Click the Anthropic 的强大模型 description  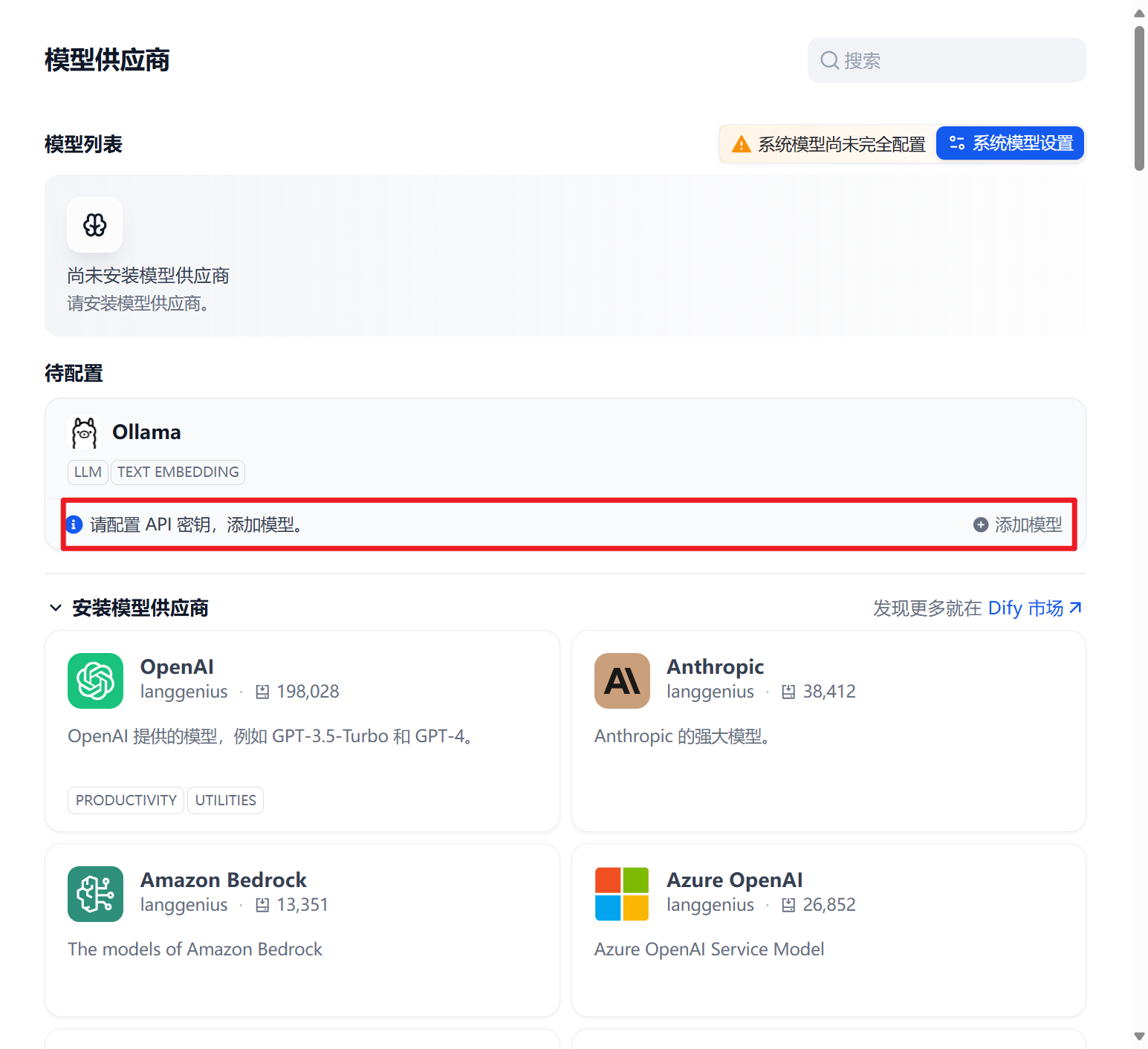(683, 737)
